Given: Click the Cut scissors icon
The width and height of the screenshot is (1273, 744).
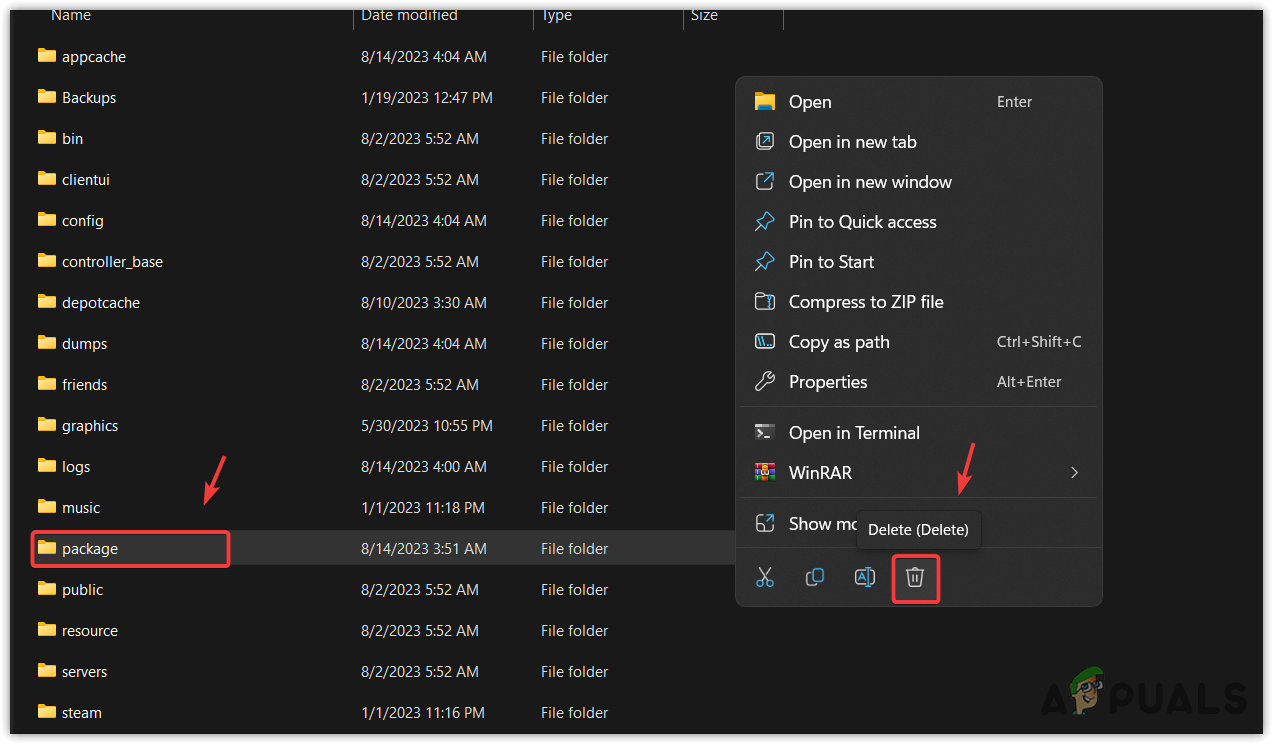Looking at the screenshot, I should (765, 578).
